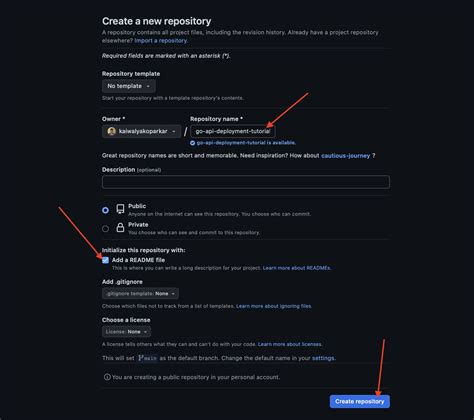Click the branch icon next to main
Viewport: 474px width, 420px height.
pyautogui.click(x=141, y=358)
